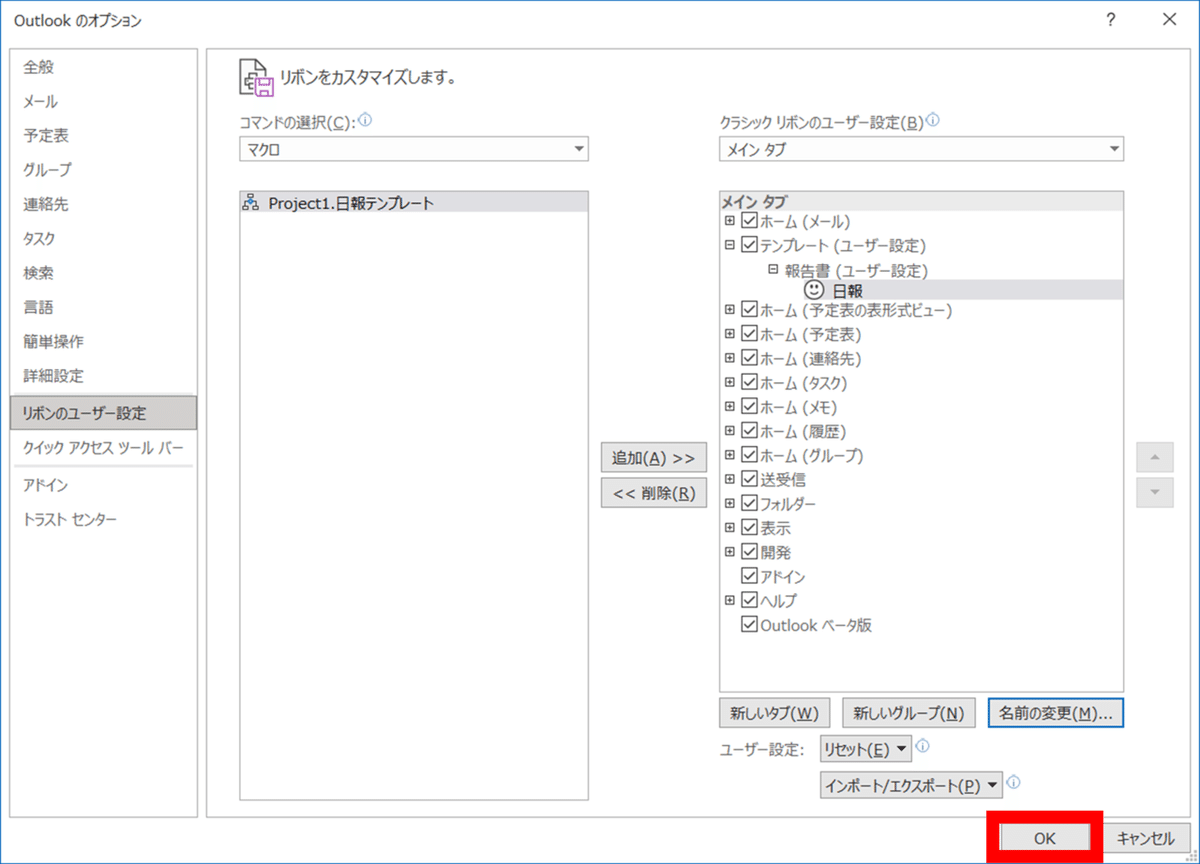Click the ribbon customize icon in header
This screenshot has width=1200, height=864.
[x=258, y=77]
